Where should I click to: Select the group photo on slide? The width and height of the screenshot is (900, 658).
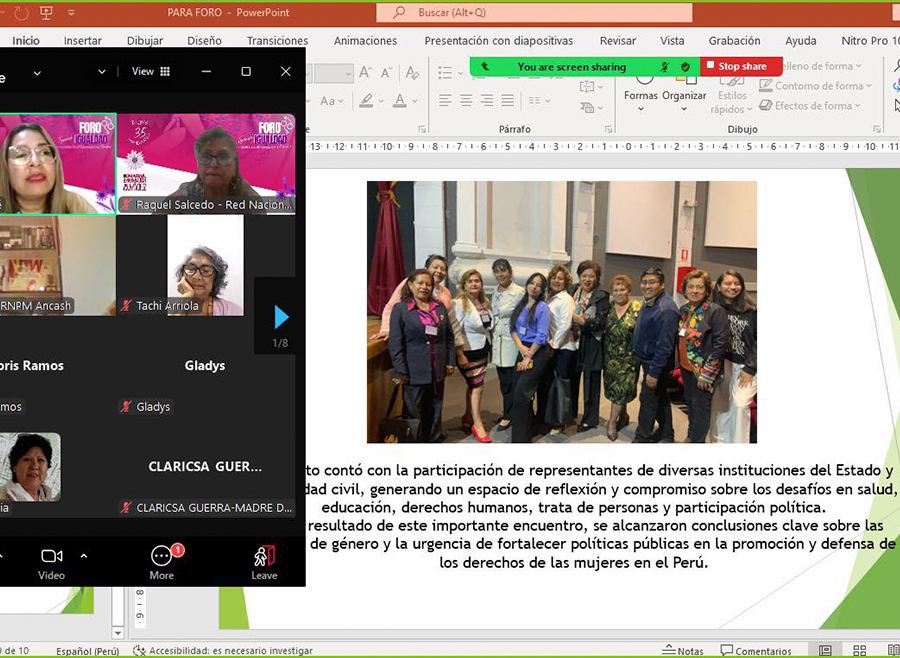561,312
